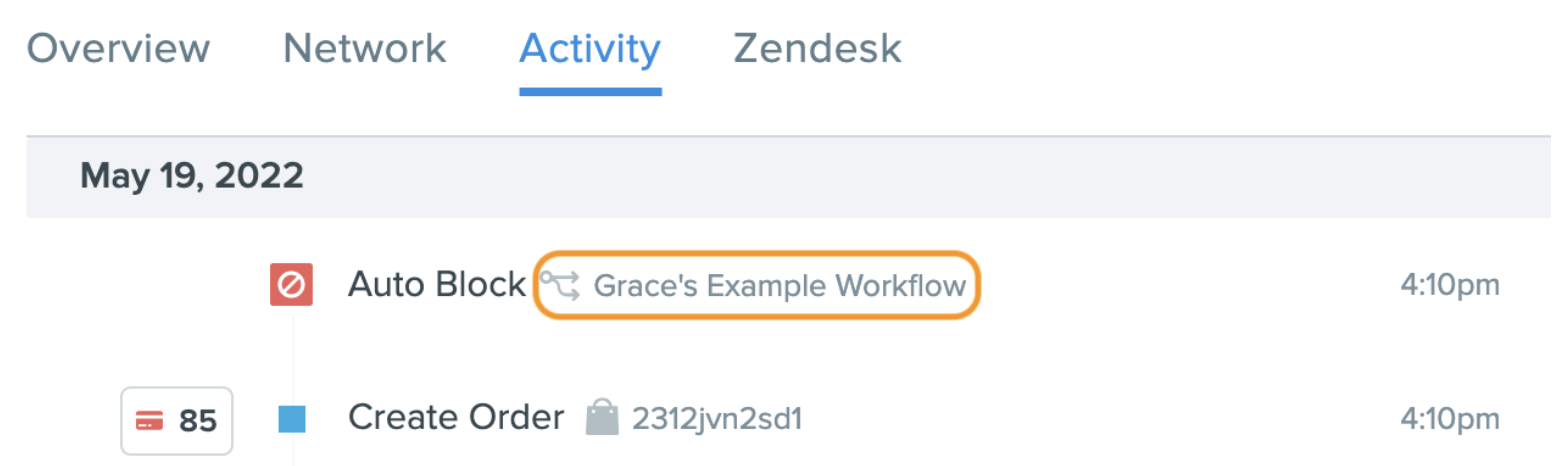1568x466 pixels.
Task: Click the blue underline beneath Activity
Action: point(590,92)
